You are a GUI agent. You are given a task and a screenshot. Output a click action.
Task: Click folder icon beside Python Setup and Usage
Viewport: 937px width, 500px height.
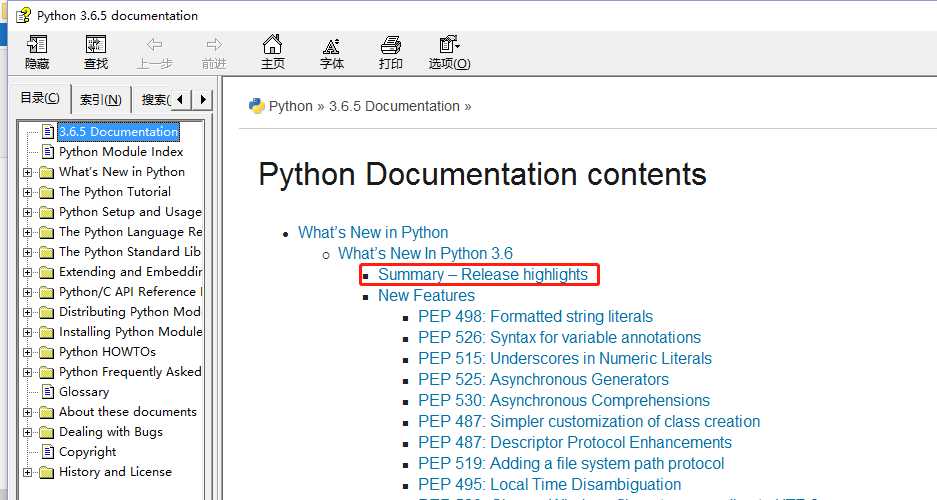coord(47,213)
